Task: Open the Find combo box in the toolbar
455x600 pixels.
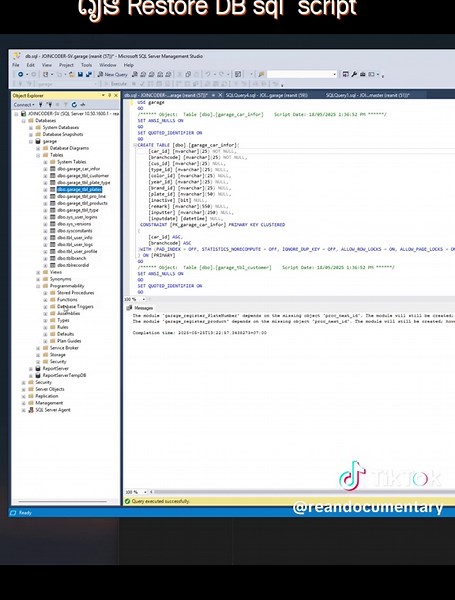Action: [302, 74]
